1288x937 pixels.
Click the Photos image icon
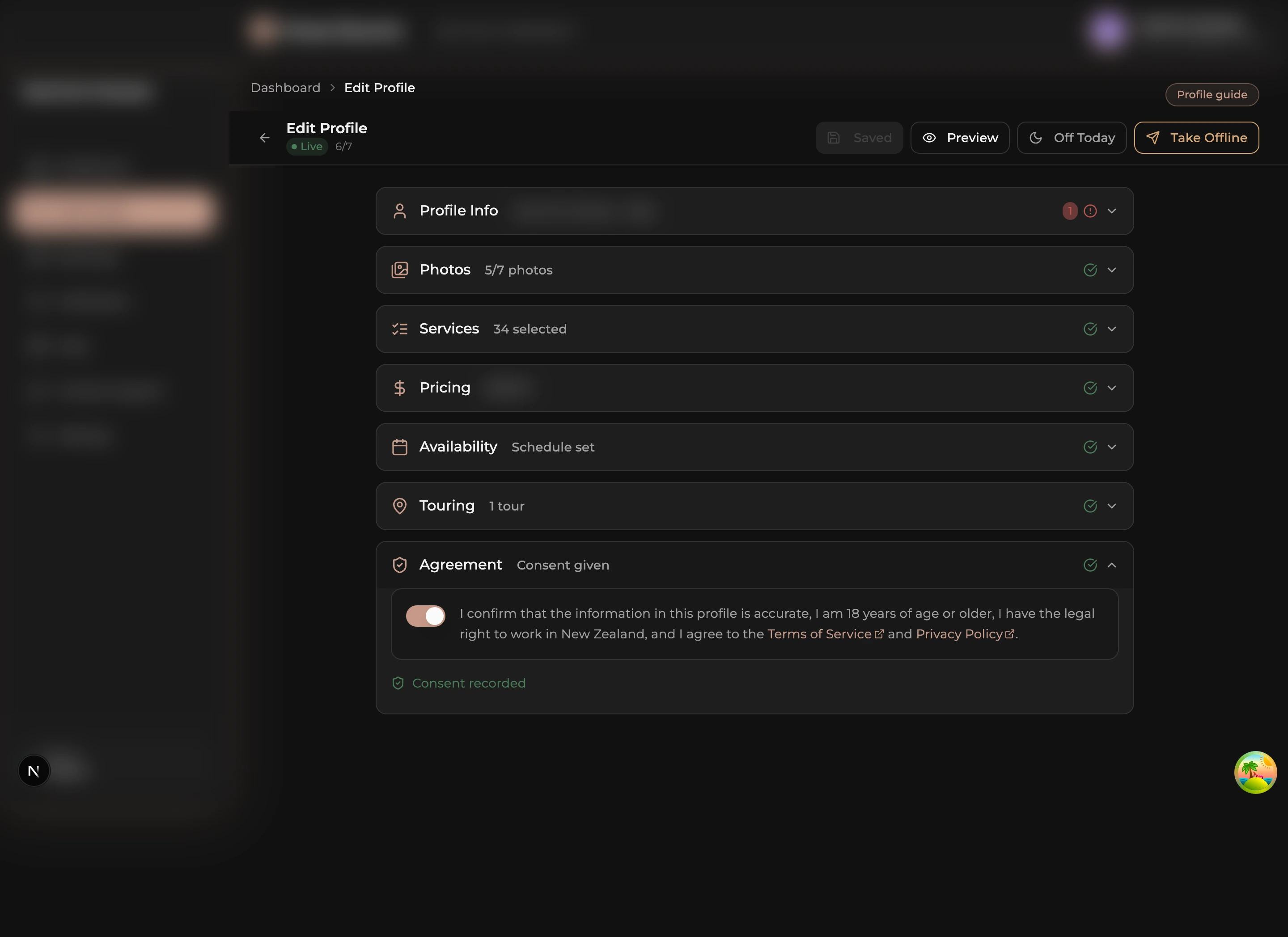pos(400,270)
